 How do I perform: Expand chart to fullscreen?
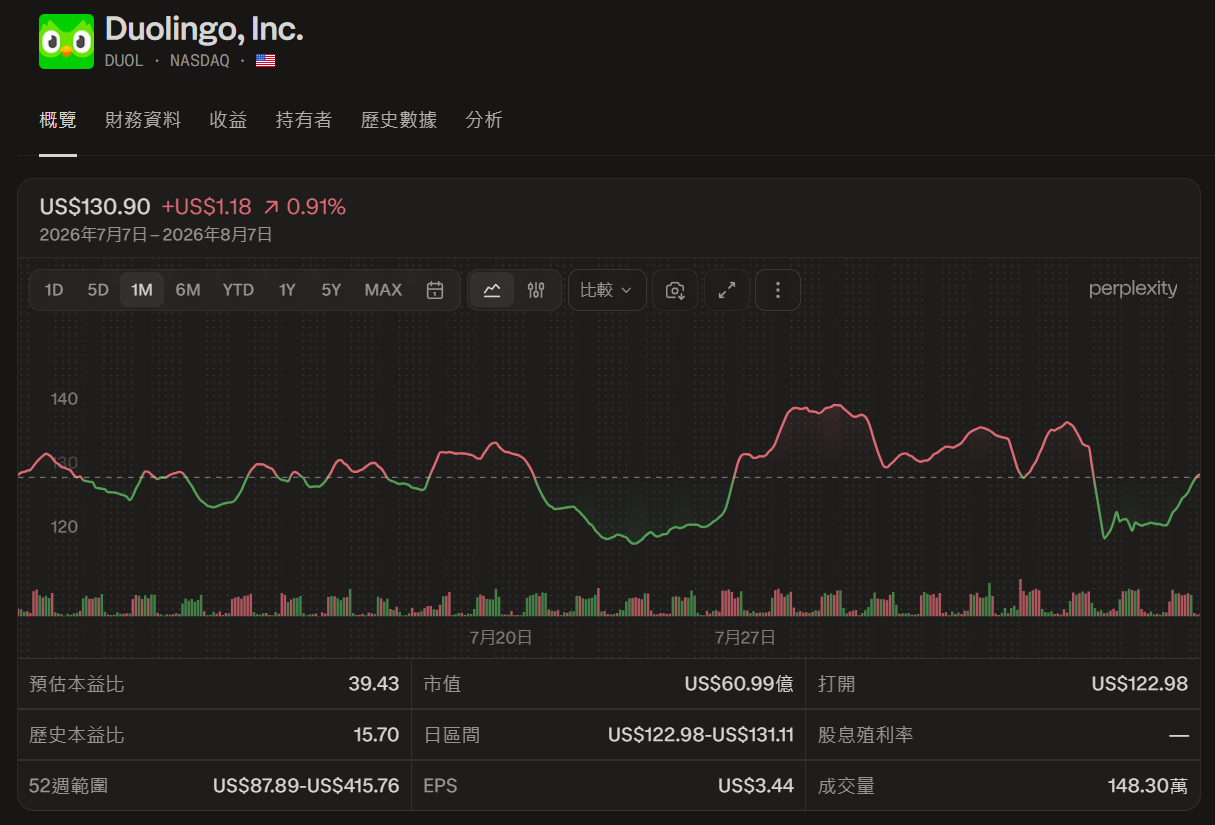click(x=727, y=290)
